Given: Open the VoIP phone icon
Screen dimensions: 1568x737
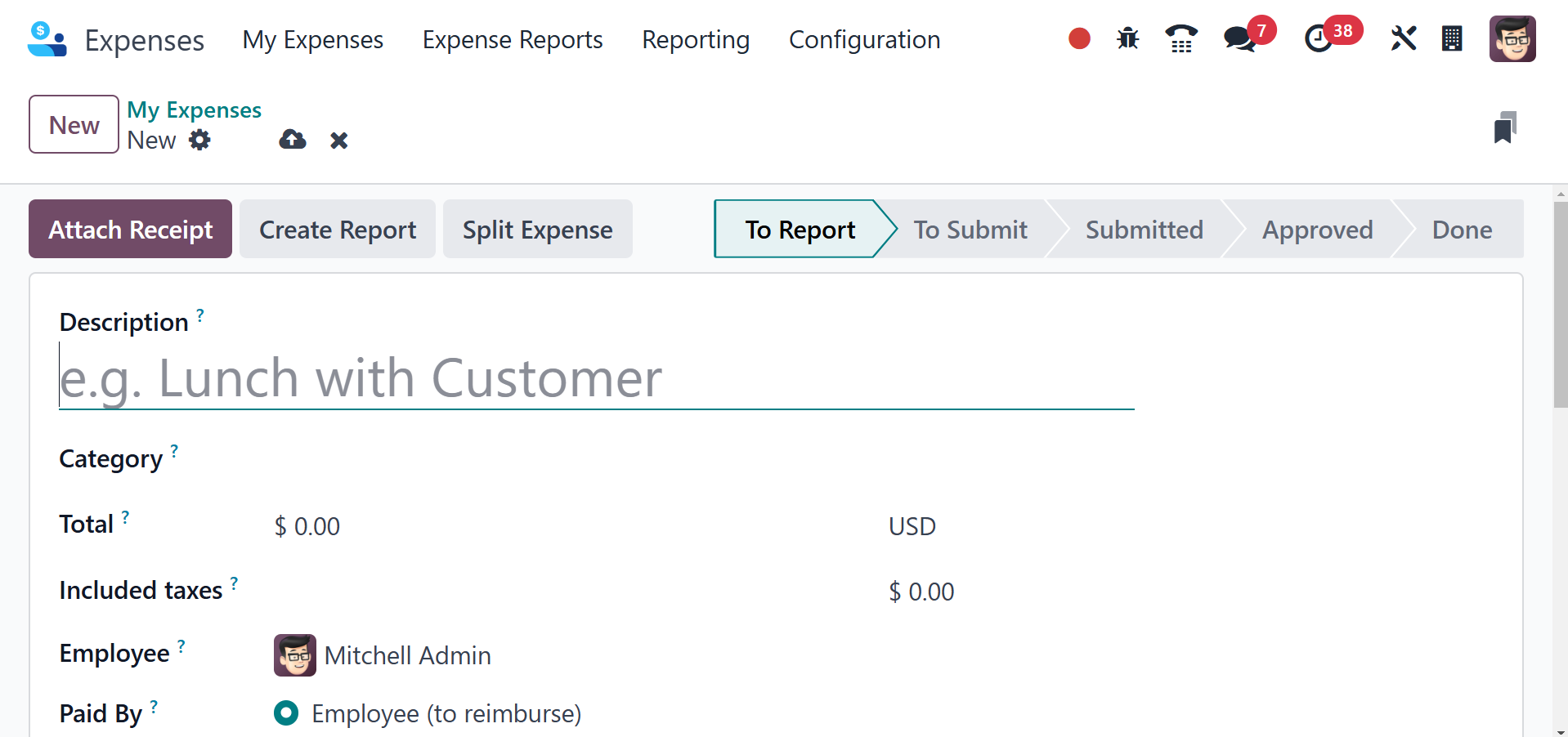Looking at the screenshot, I should (x=1180, y=38).
